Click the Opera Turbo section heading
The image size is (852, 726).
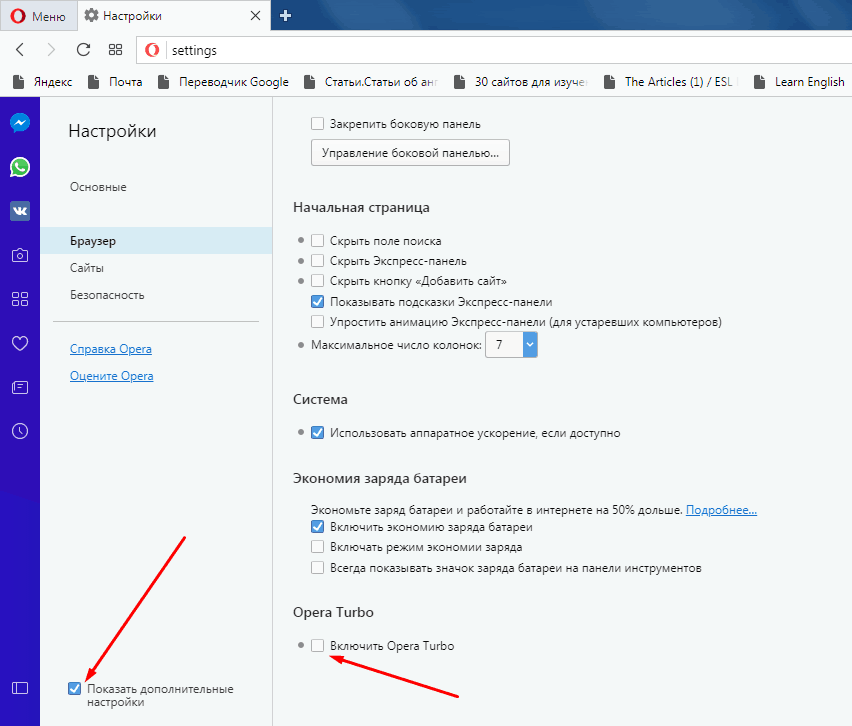click(x=333, y=612)
